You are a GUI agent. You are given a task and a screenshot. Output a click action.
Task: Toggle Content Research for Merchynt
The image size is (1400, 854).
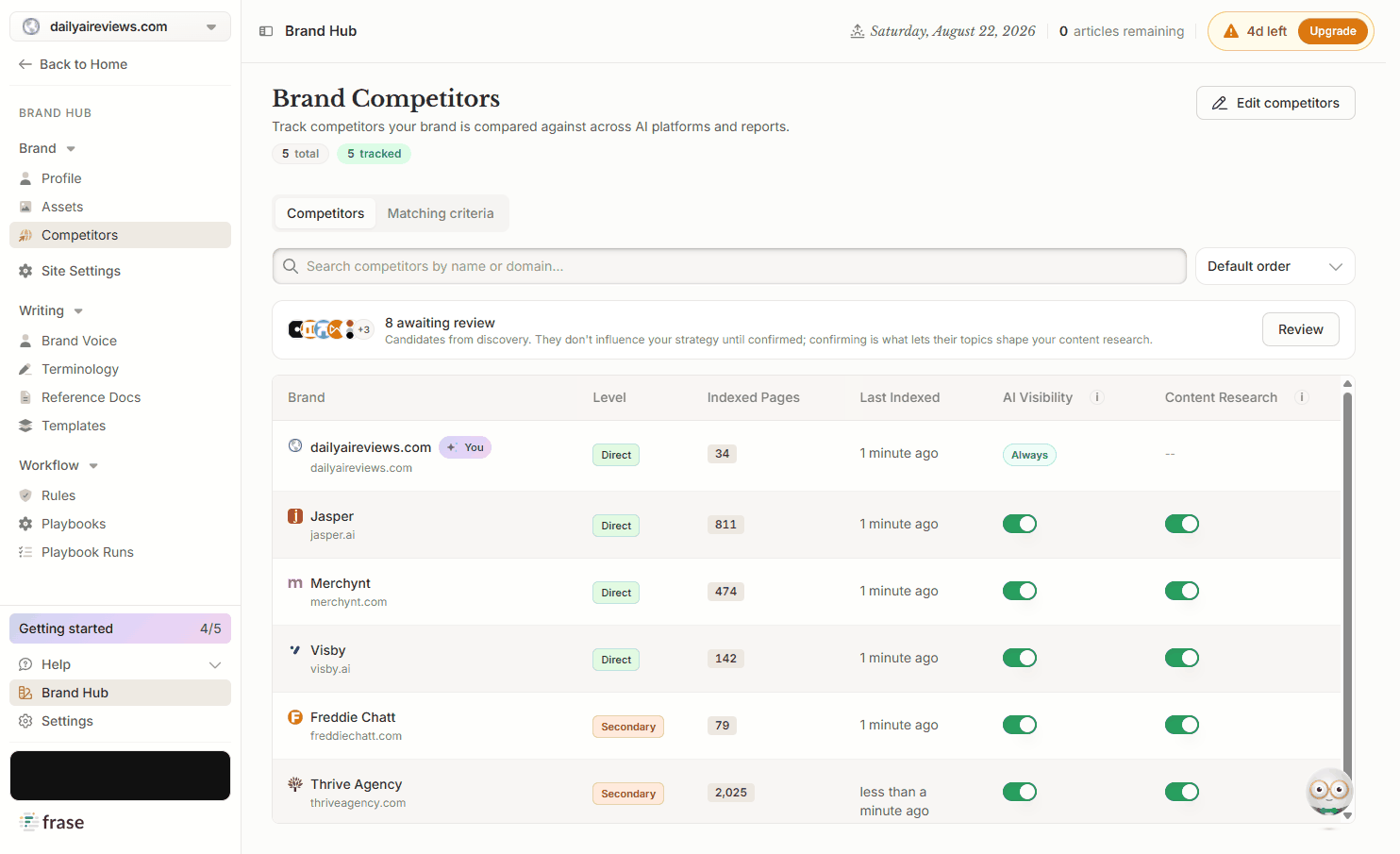pyautogui.click(x=1182, y=591)
